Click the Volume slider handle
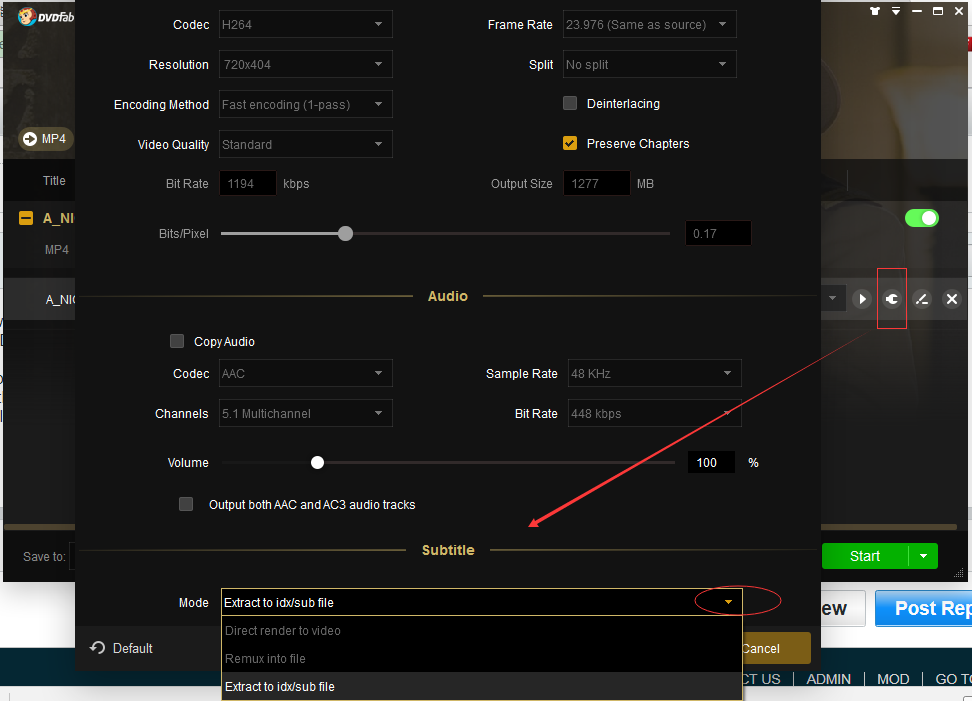Screen dimensions: 972x701 point(317,463)
